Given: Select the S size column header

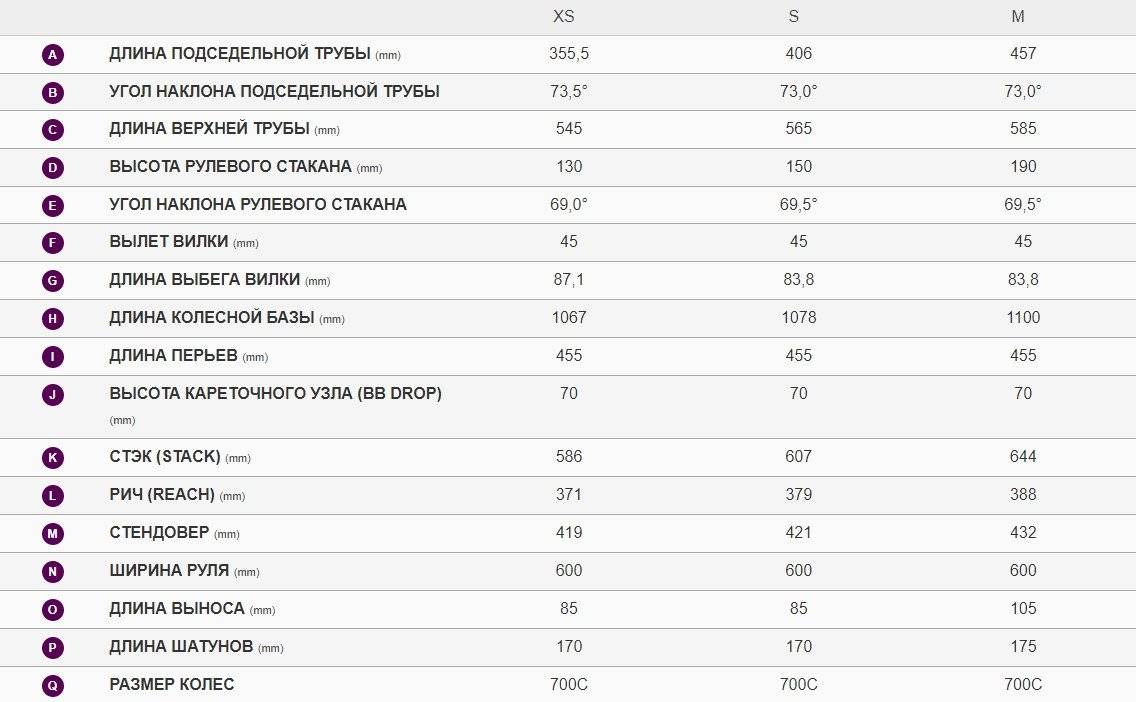Looking at the screenshot, I should 794,17.
